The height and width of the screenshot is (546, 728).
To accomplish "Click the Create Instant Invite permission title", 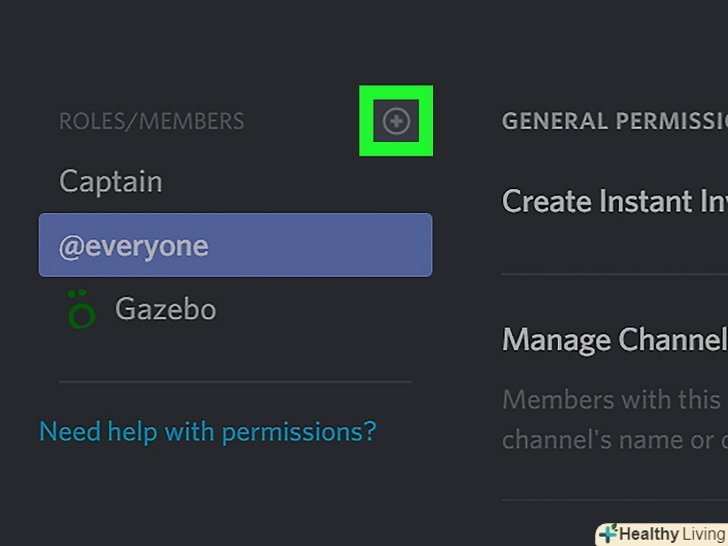I will point(614,201).
